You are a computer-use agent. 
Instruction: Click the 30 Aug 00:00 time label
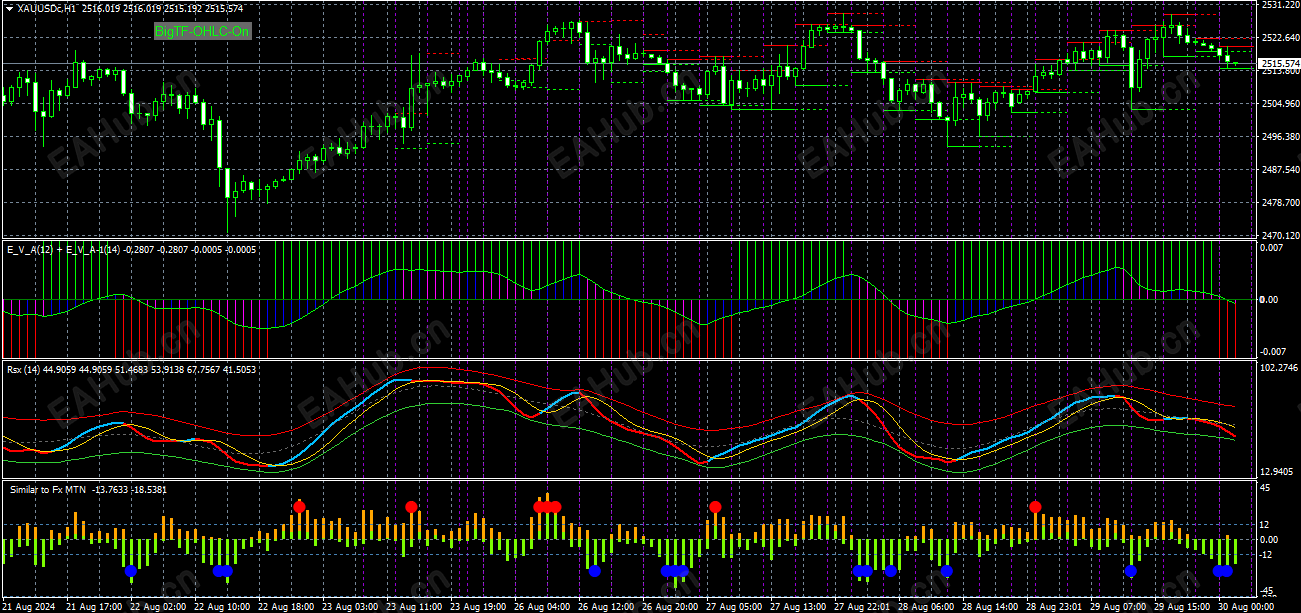coord(1246,607)
